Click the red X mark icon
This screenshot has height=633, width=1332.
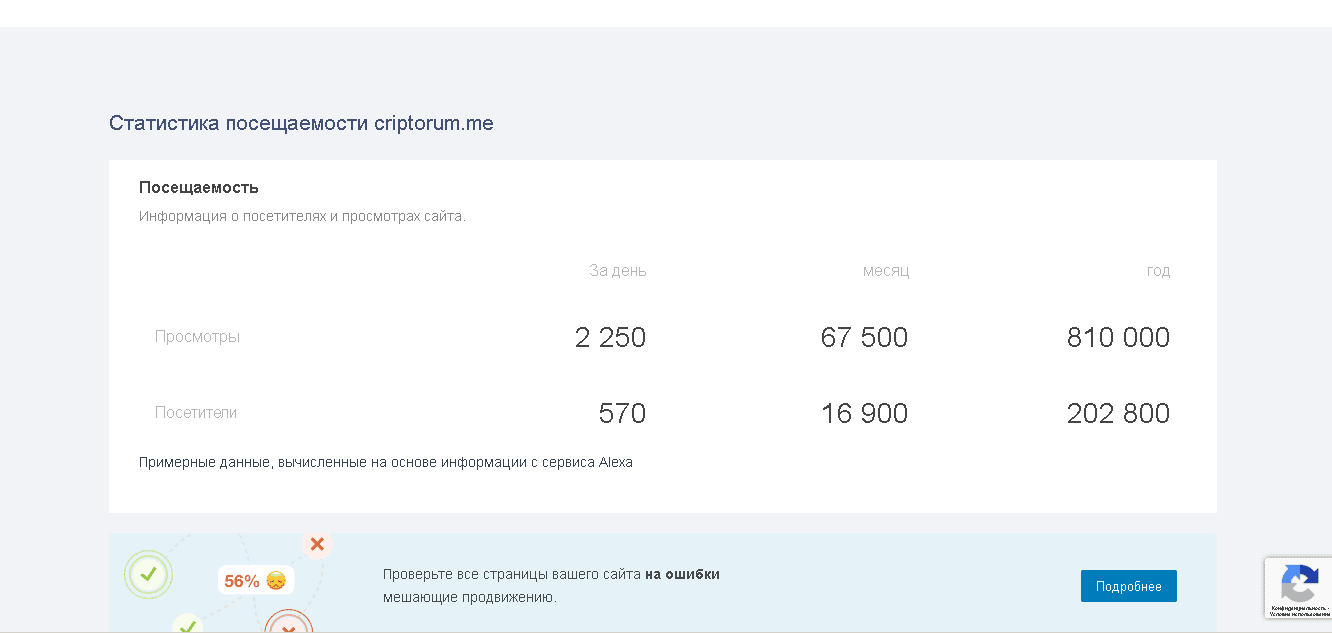(x=317, y=544)
